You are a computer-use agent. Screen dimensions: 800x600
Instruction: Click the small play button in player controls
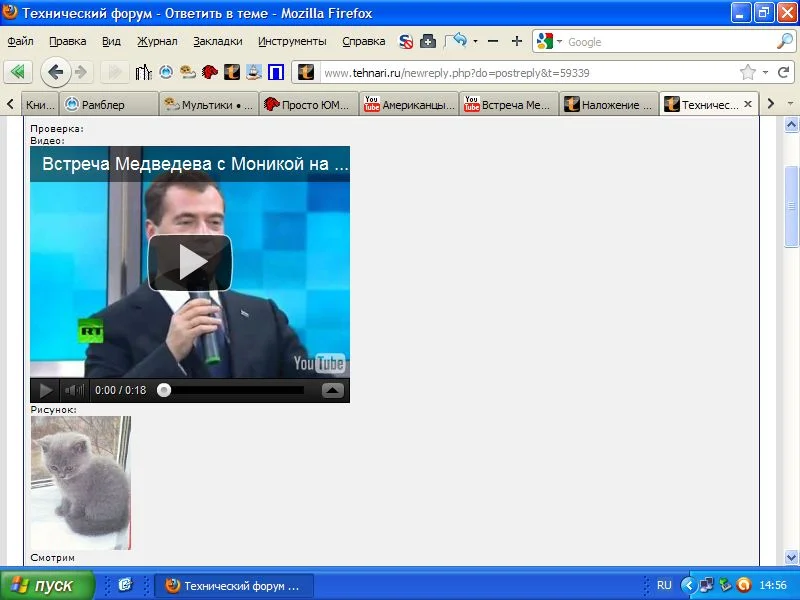click(45, 390)
